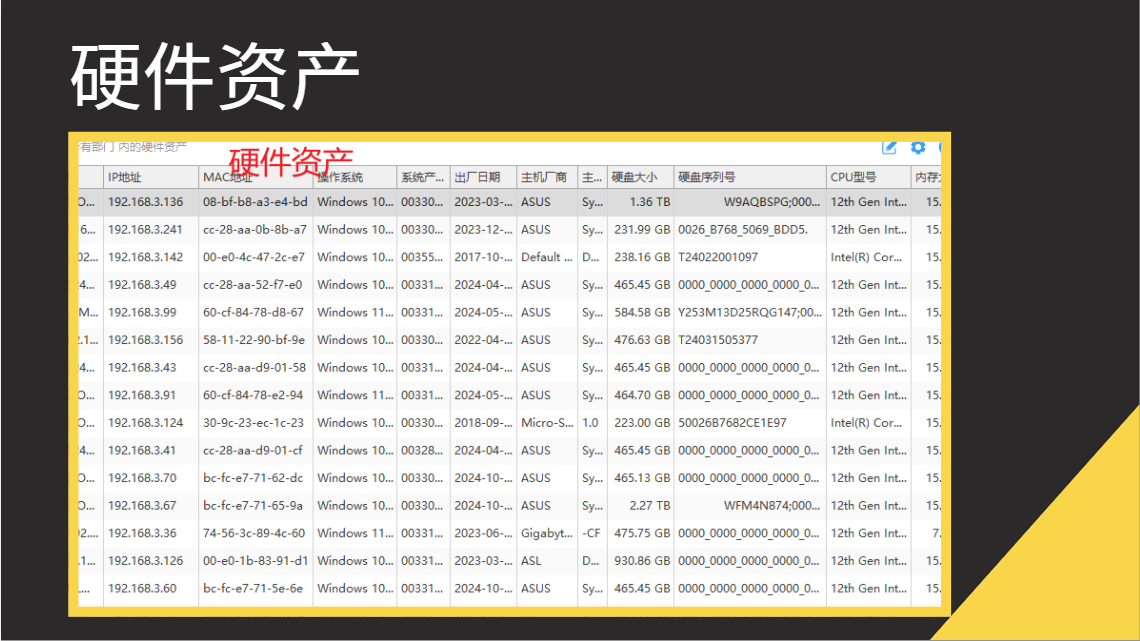This screenshot has height=641, width=1140.
Task: Click the 操作系统 column header
Action: (x=355, y=177)
